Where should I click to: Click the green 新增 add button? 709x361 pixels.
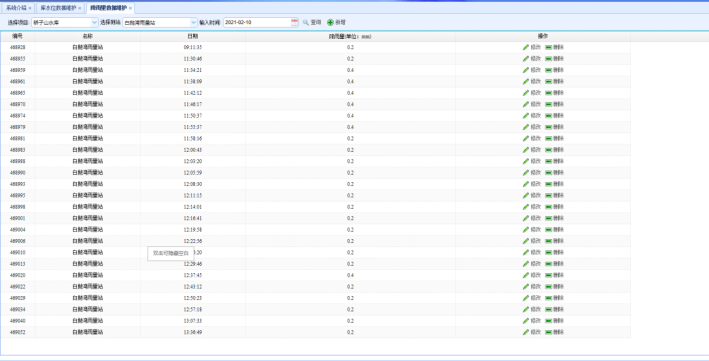tap(336, 22)
